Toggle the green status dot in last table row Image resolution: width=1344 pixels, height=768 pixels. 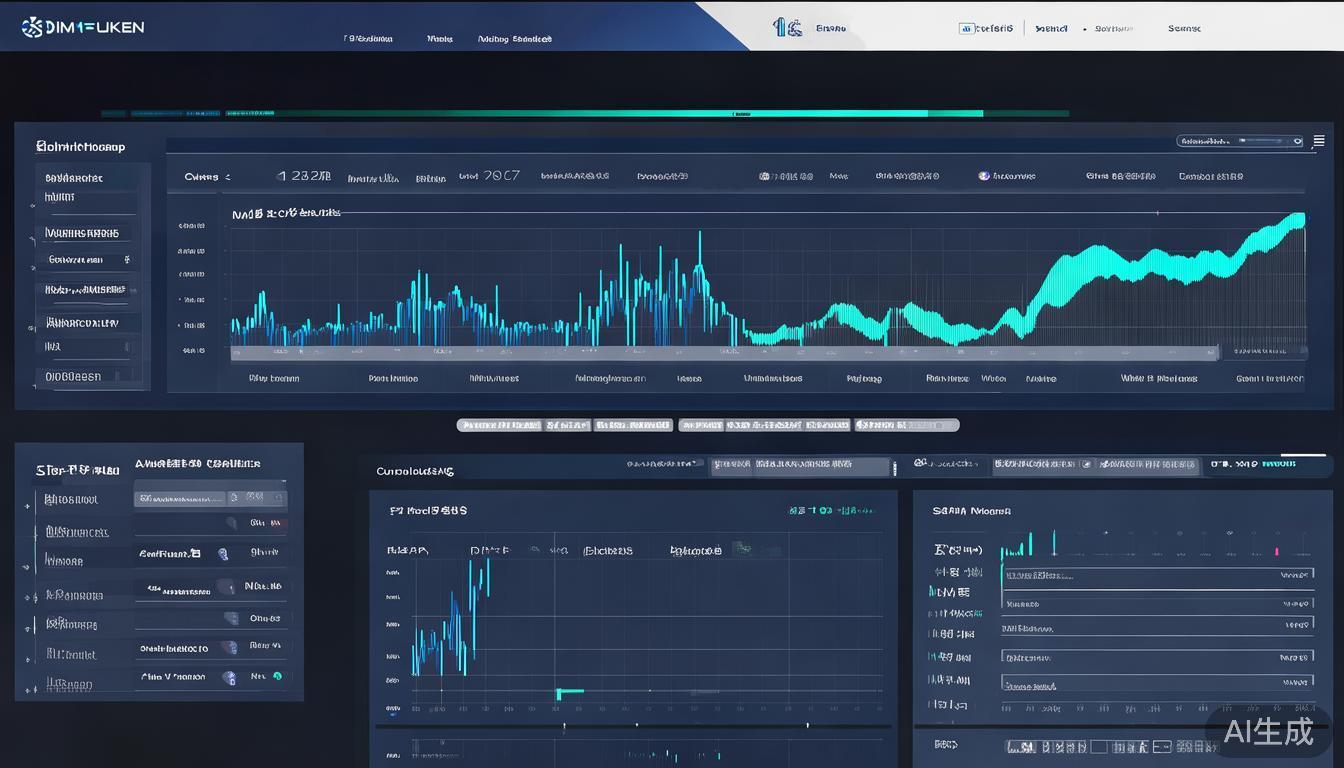coord(277,677)
